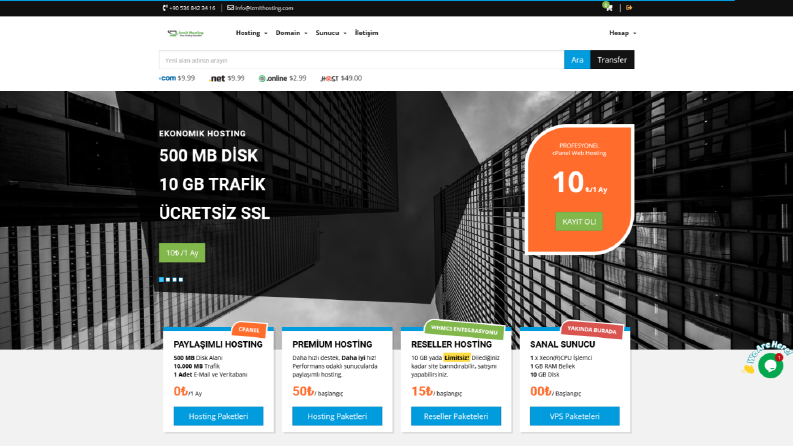
Task: Click the email envelope icon in top bar
Action: point(230,8)
